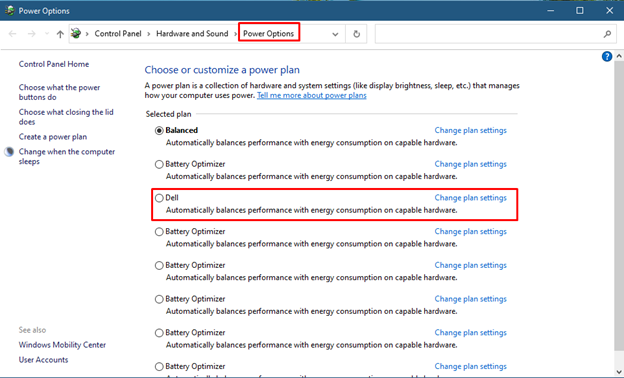Open Choose what the power buttons do
This screenshot has width=624, height=378.
pyautogui.click(x=59, y=92)
